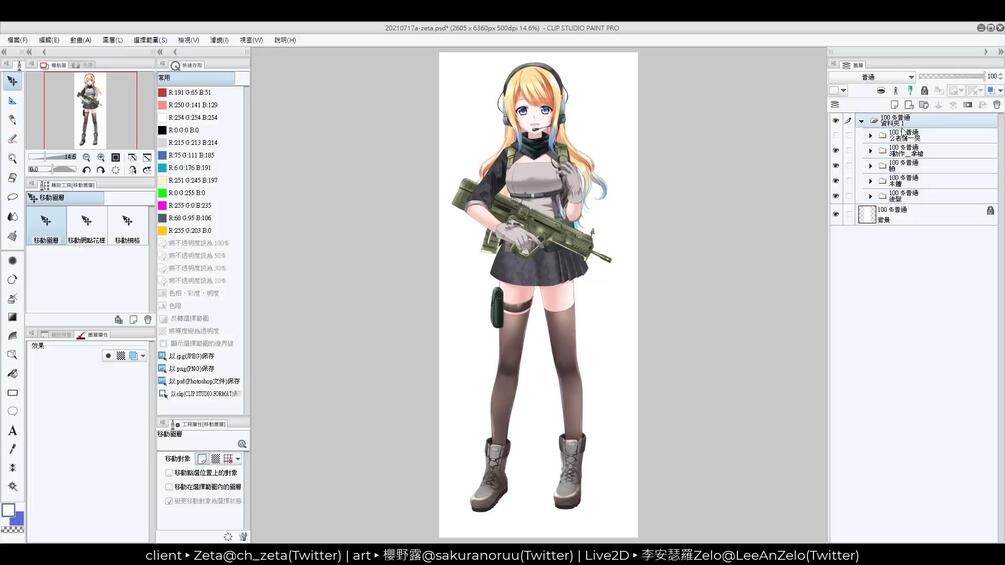
Task: Hide the 本體 folder layer
Action: pyautogui.click(x=835, y=181)
